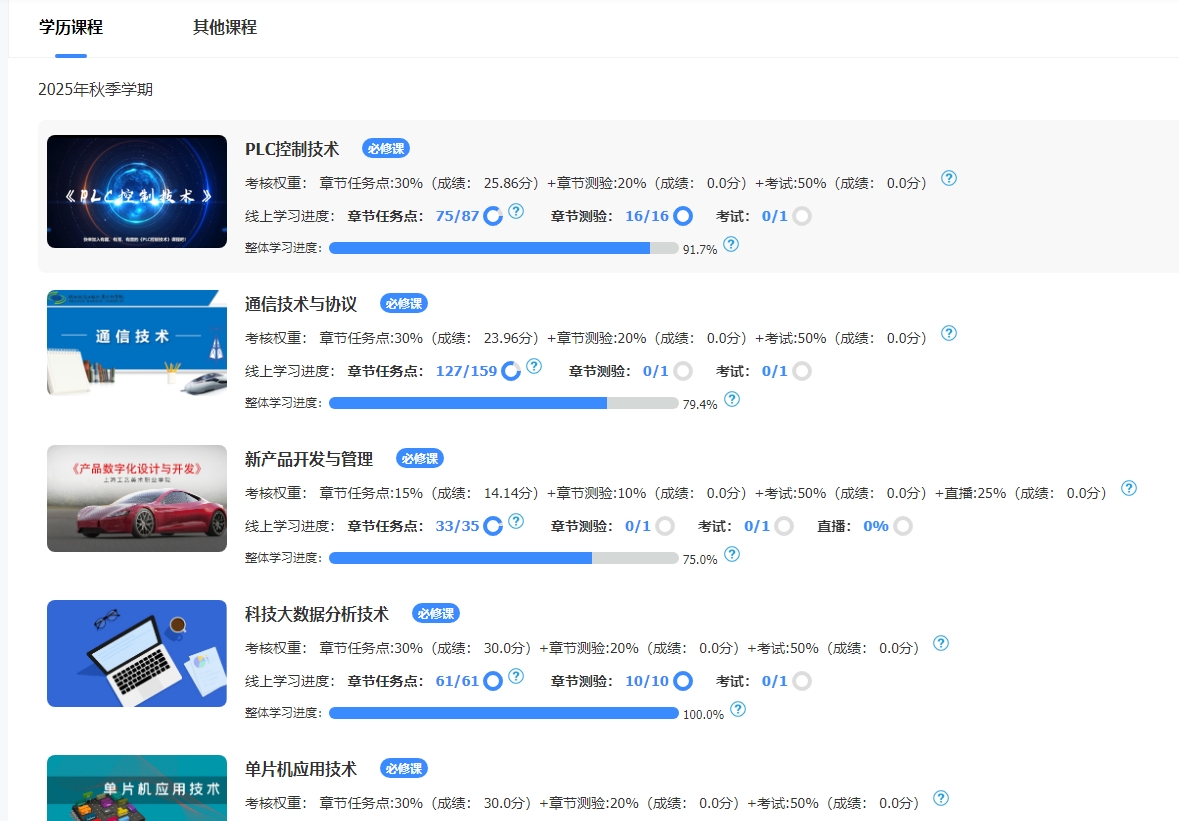The image size is (1179, 821).
Task: Open the help icon for 单片机应用技术 考核权重
Action: pyautogui.click(x=941, y=798)
